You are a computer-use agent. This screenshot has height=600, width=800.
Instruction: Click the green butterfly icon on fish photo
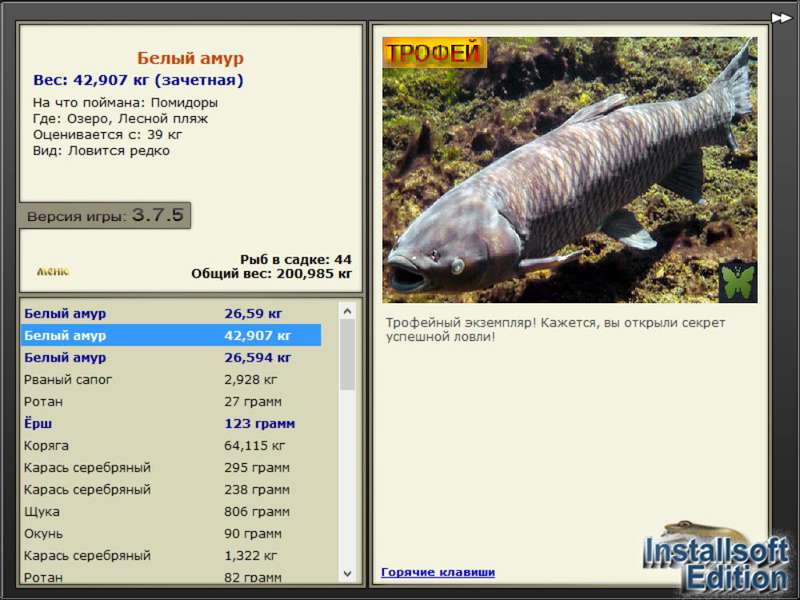738,282
